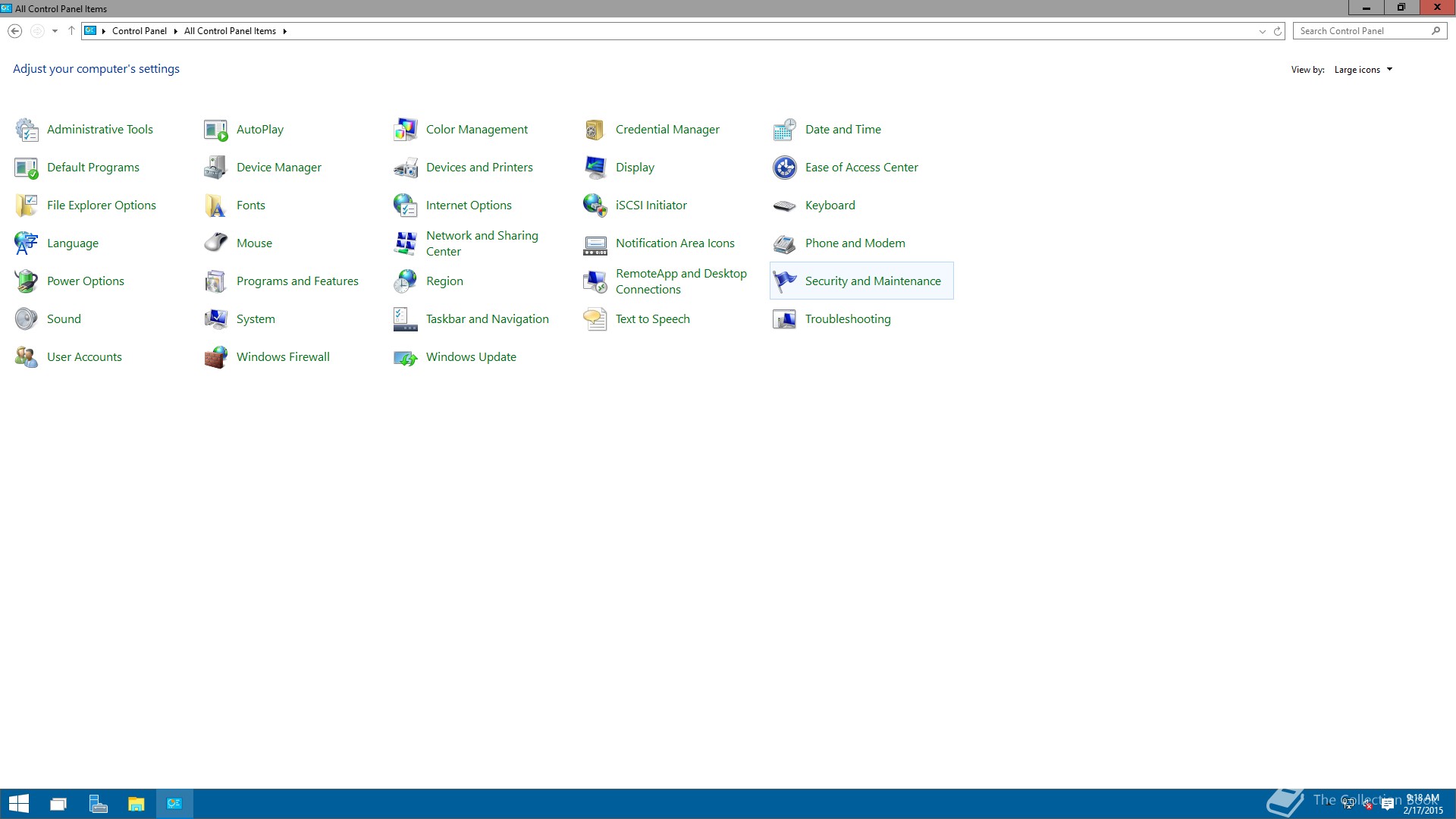Screen dimensions: 1456x819
Task: Click the Network and Sharing Center icon
Action: pos(406,243)
